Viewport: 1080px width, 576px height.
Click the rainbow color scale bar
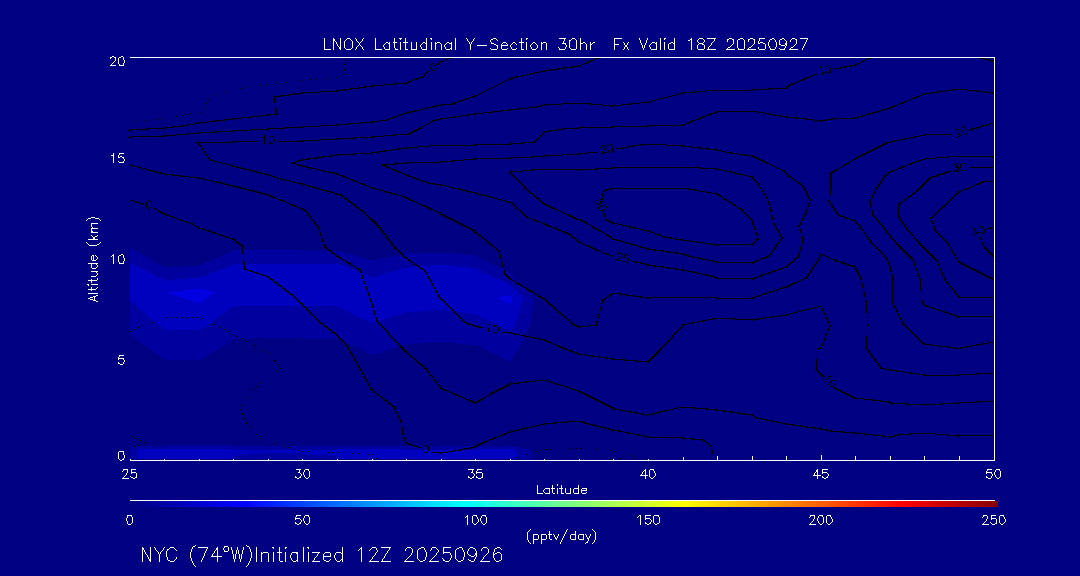[563, 504]
